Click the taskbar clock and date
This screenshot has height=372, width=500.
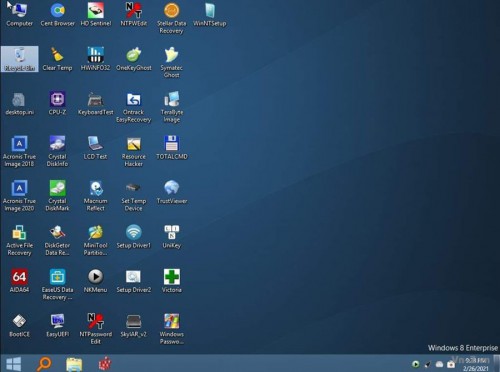click(476, 364)
